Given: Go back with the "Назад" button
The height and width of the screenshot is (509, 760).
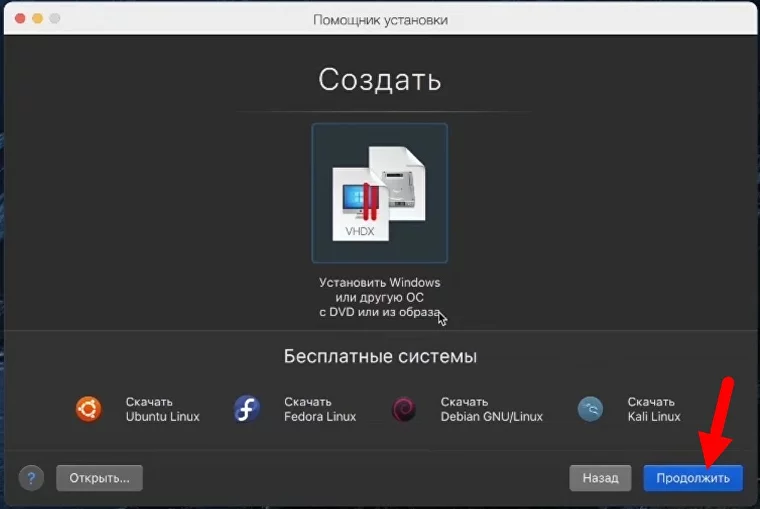Looking at the screenshot, I should point(600,478).
